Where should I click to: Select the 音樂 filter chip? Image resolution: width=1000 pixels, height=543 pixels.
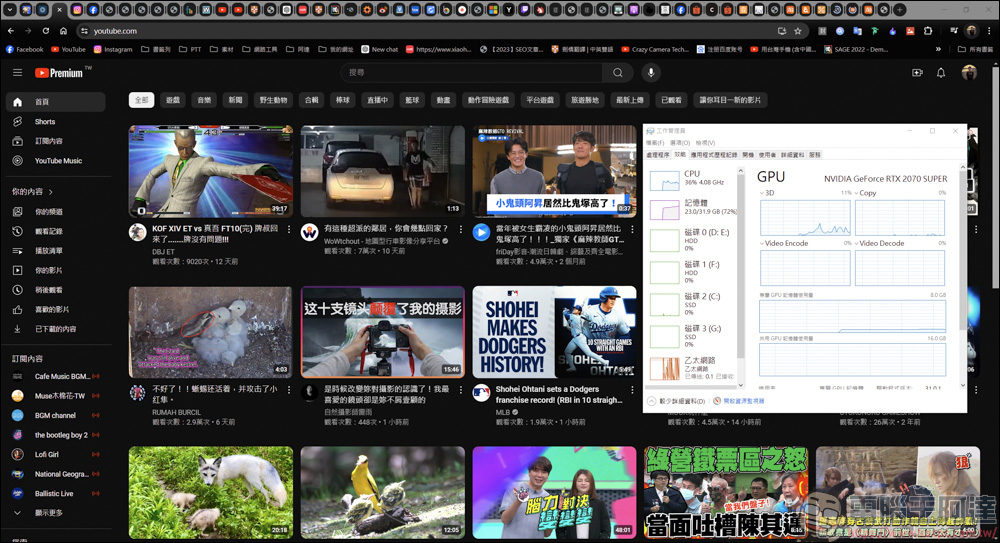click(204, 100)
